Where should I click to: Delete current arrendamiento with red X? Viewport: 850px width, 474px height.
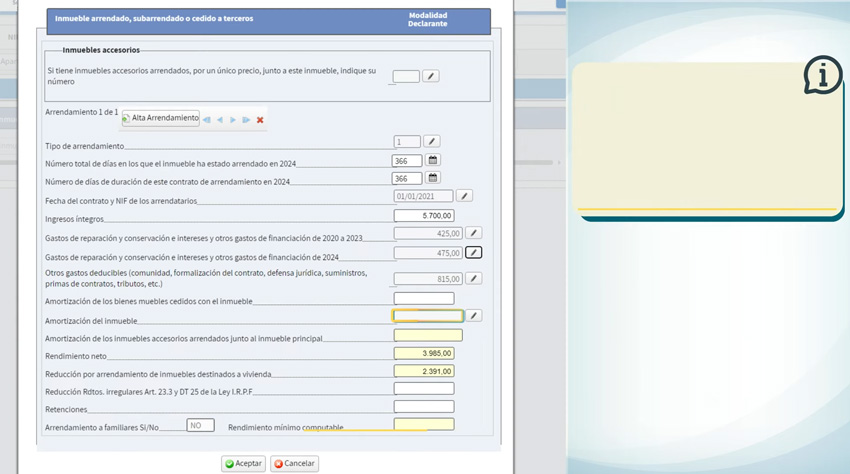pyautogui.click(x=260, y=120)
